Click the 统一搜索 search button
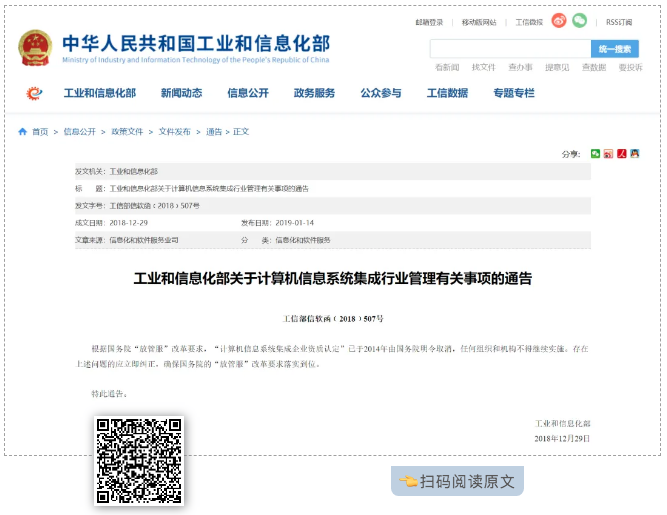 click(x=615, y=49)
